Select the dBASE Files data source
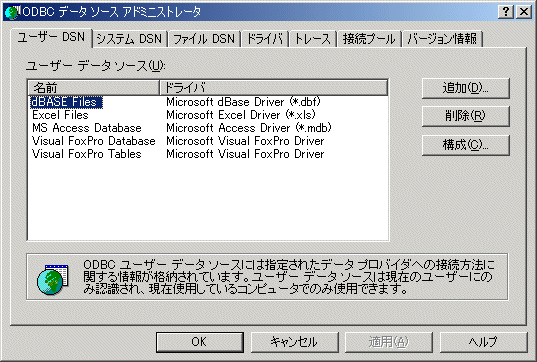537x362 pixels. pos(66,102)
